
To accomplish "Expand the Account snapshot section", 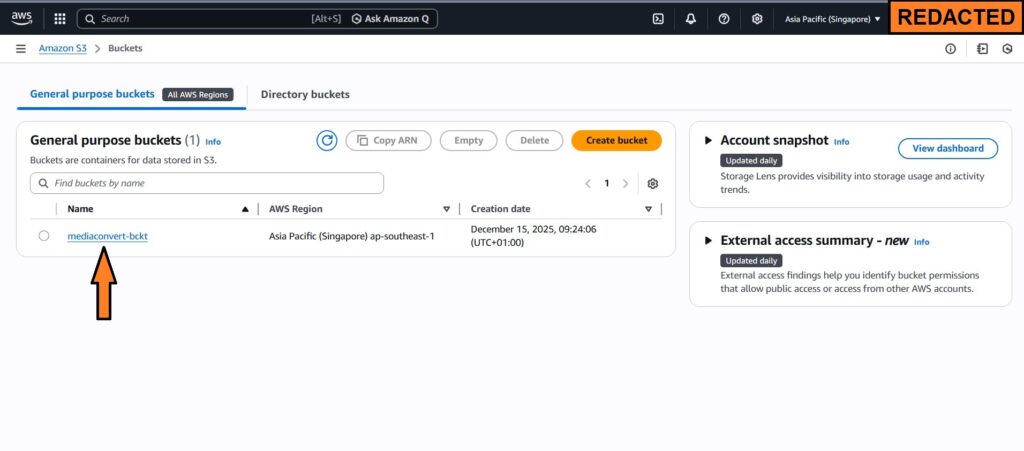I will click(709, 141).
